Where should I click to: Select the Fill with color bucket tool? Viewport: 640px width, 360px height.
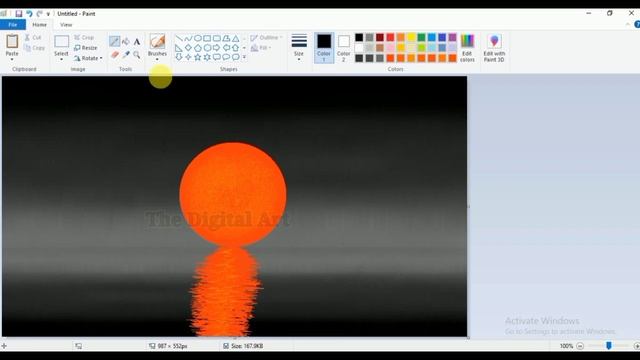tap(126, 41)
